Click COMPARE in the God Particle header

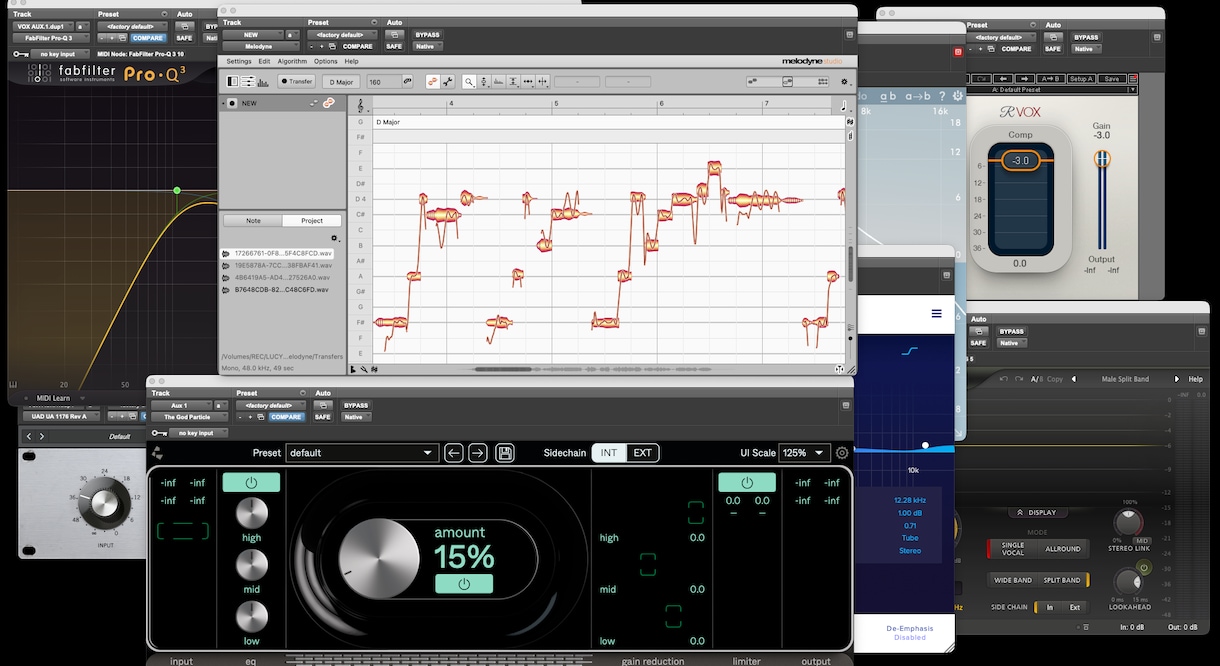click(285, 417)
